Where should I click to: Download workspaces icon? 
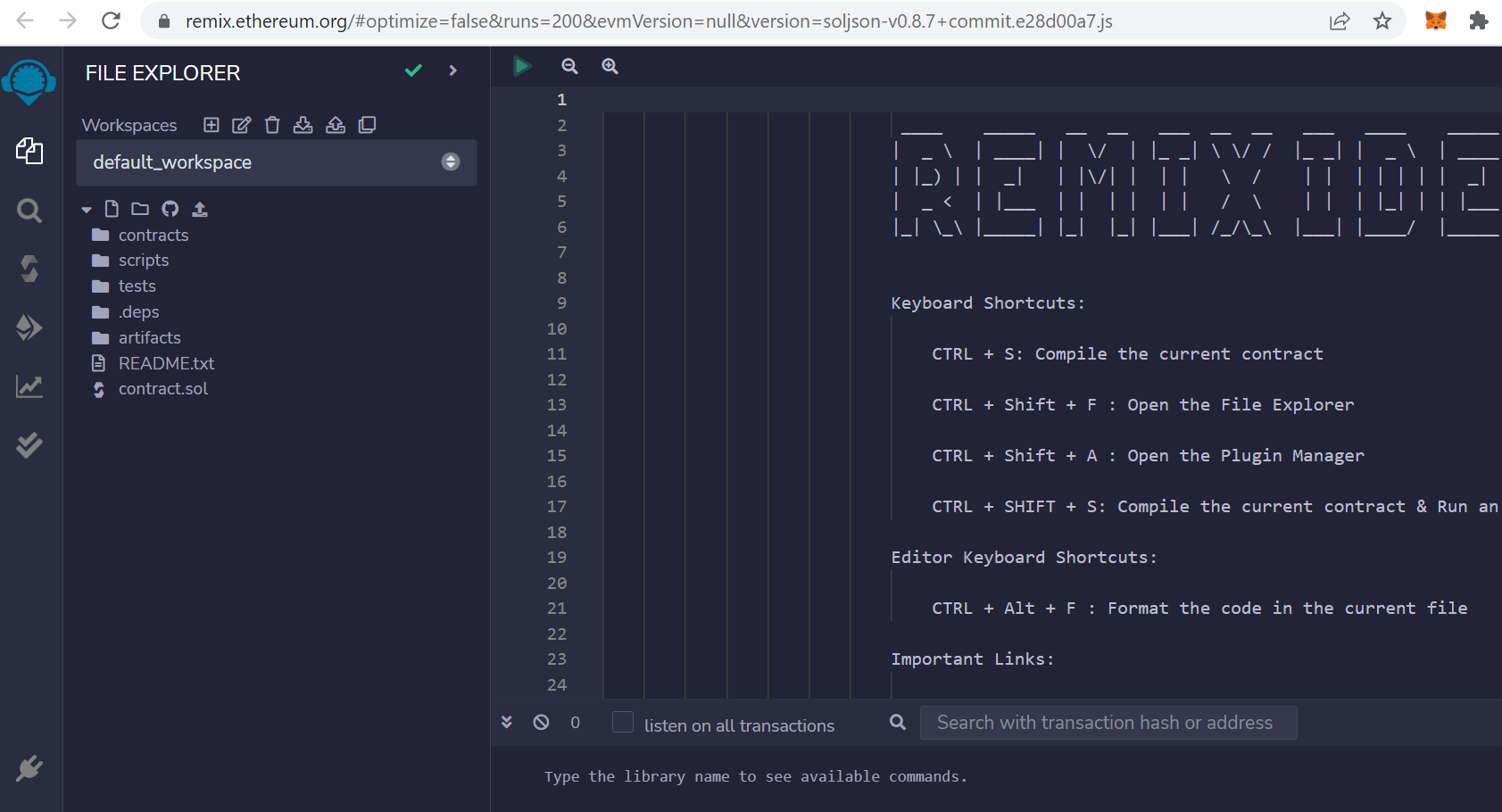(x=303, y=125)
